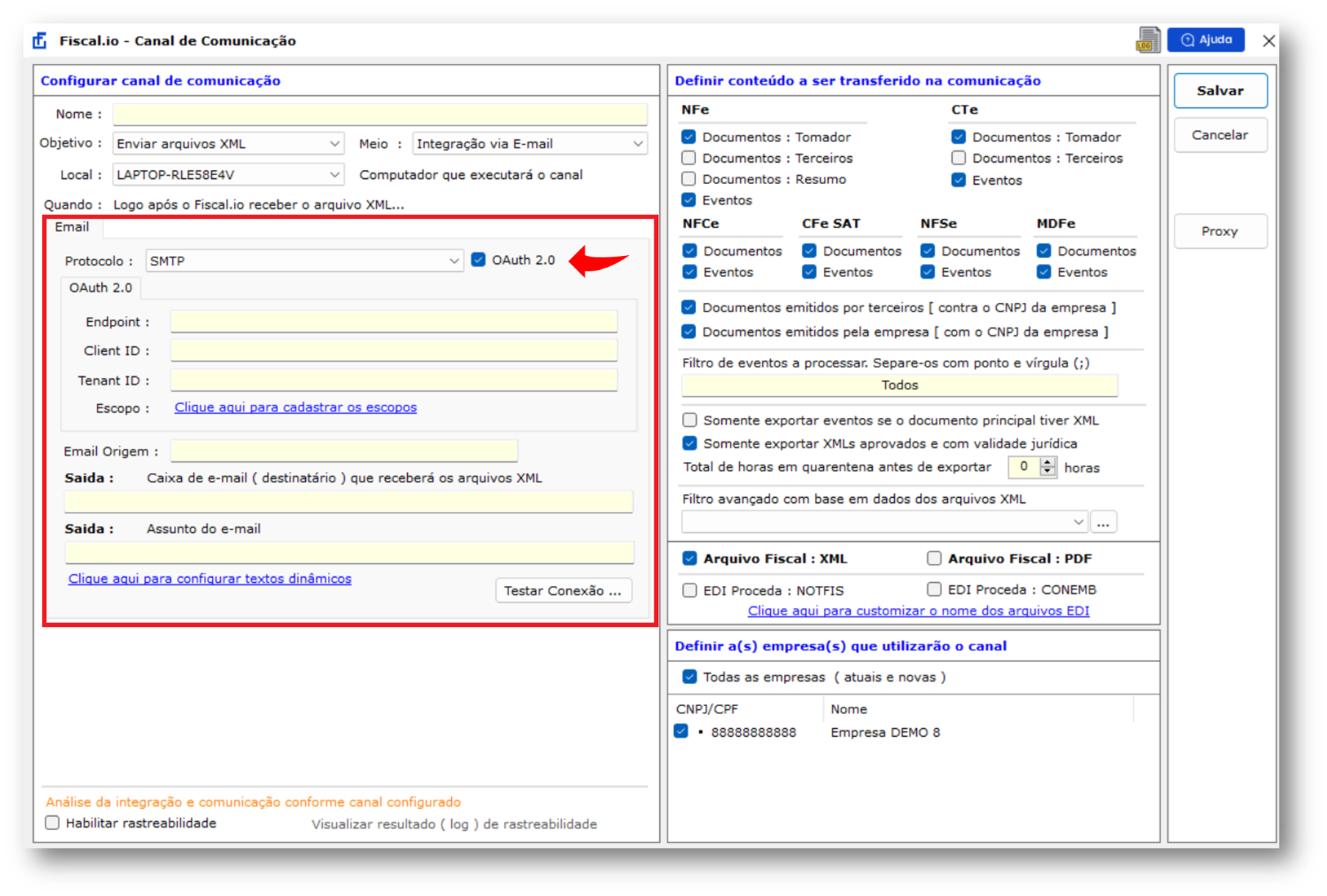
Task: Enable EDI Proceda : CONEMB checkbox
Action: (x=934, y=589)
